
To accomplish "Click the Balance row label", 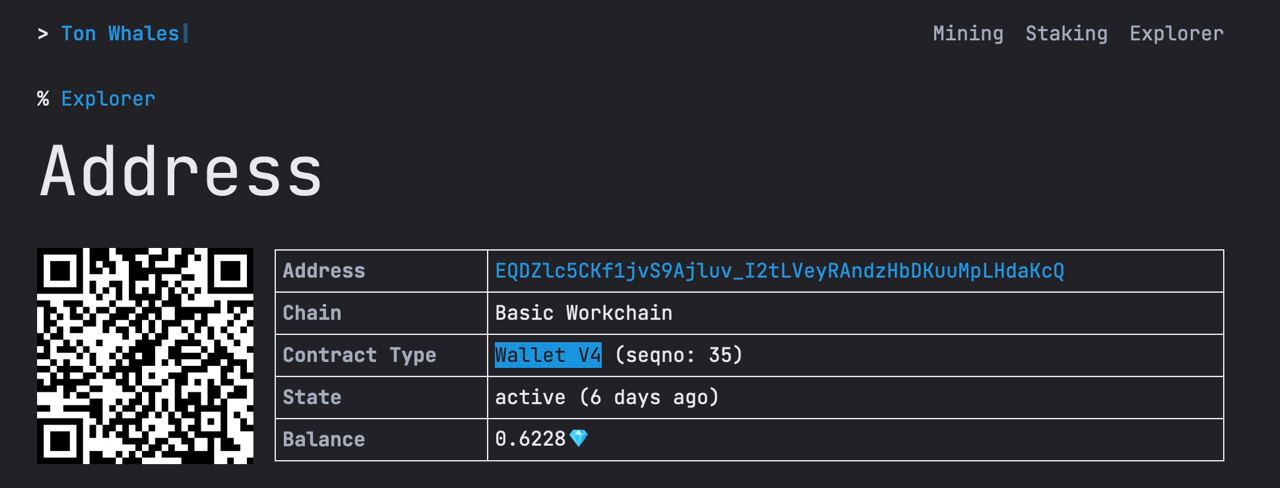I will pyautogui.click(x=324, y=439).
